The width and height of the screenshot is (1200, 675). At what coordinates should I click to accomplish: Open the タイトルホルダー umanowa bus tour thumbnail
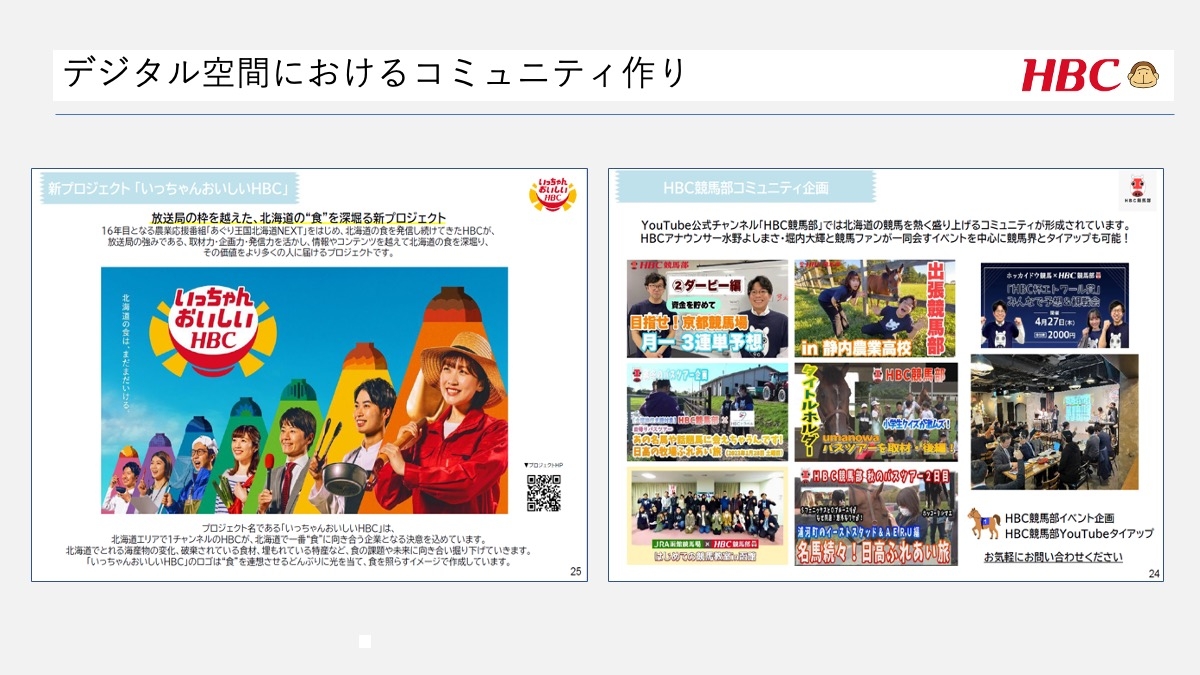pyautogui.click(x=875, y=411)
